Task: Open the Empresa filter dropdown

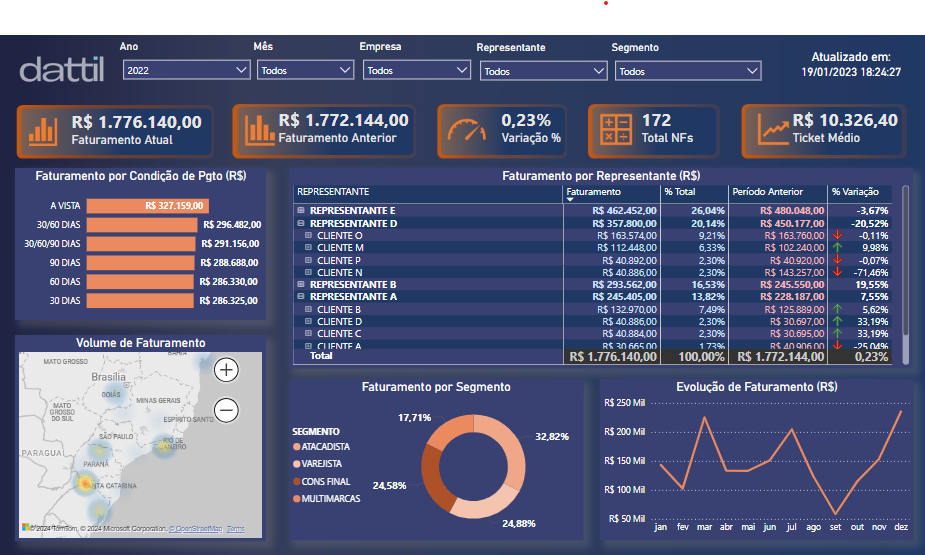Action: [x=416, y=70]
